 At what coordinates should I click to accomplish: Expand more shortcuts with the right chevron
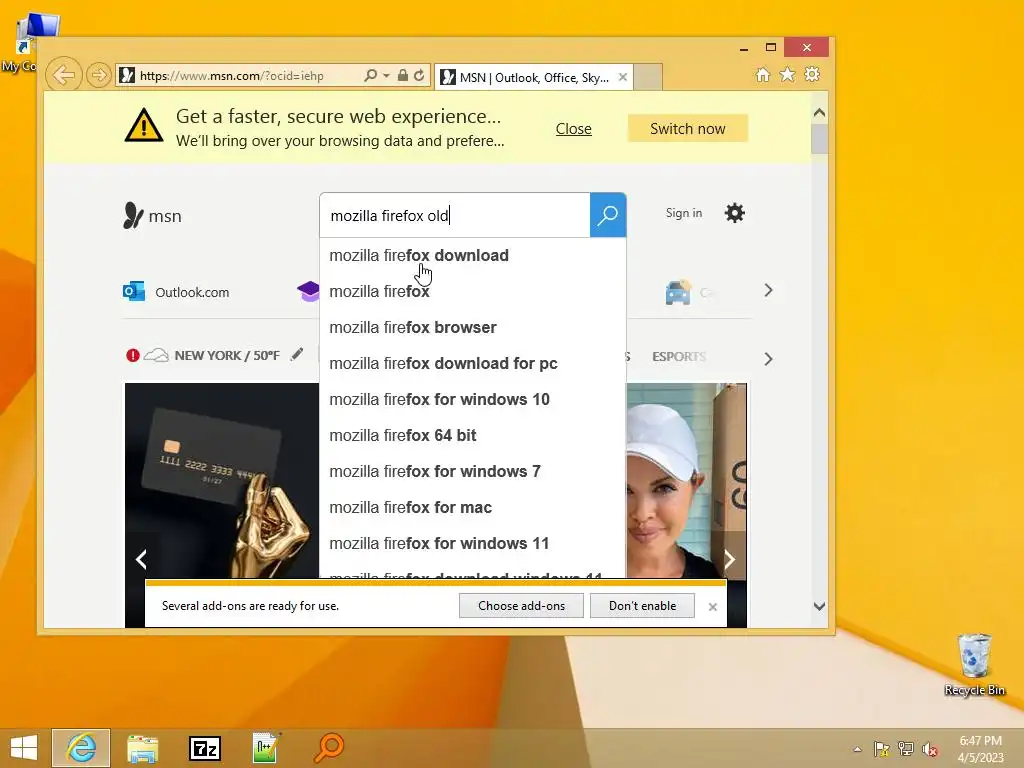click(768, 290)
